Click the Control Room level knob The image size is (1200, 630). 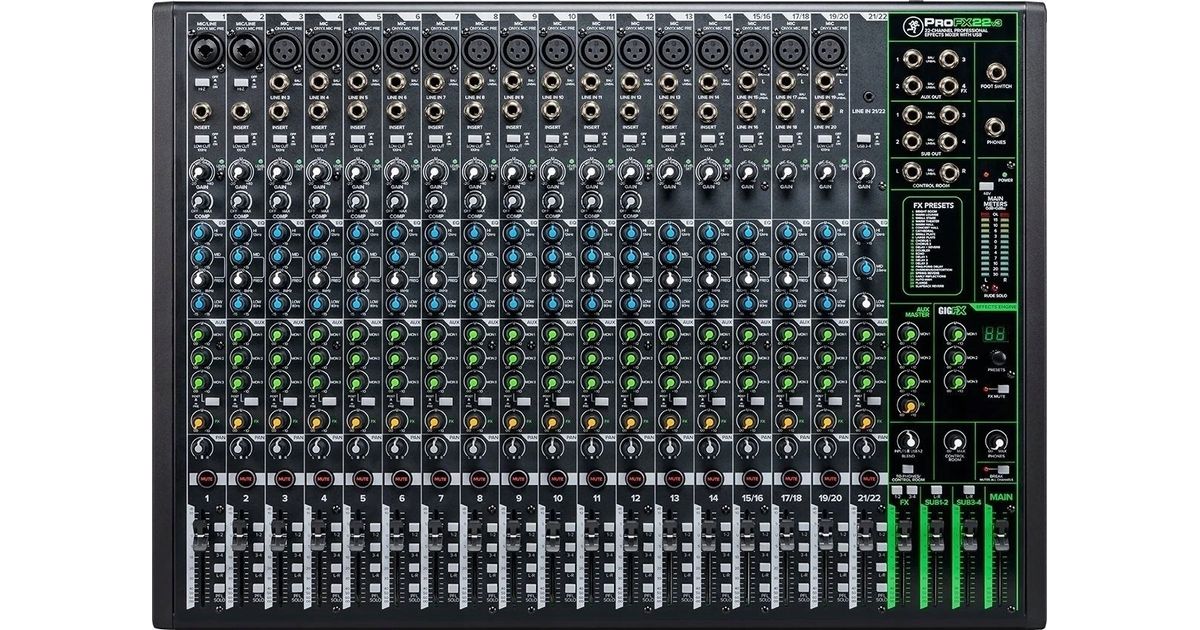[x=953, y=441]
